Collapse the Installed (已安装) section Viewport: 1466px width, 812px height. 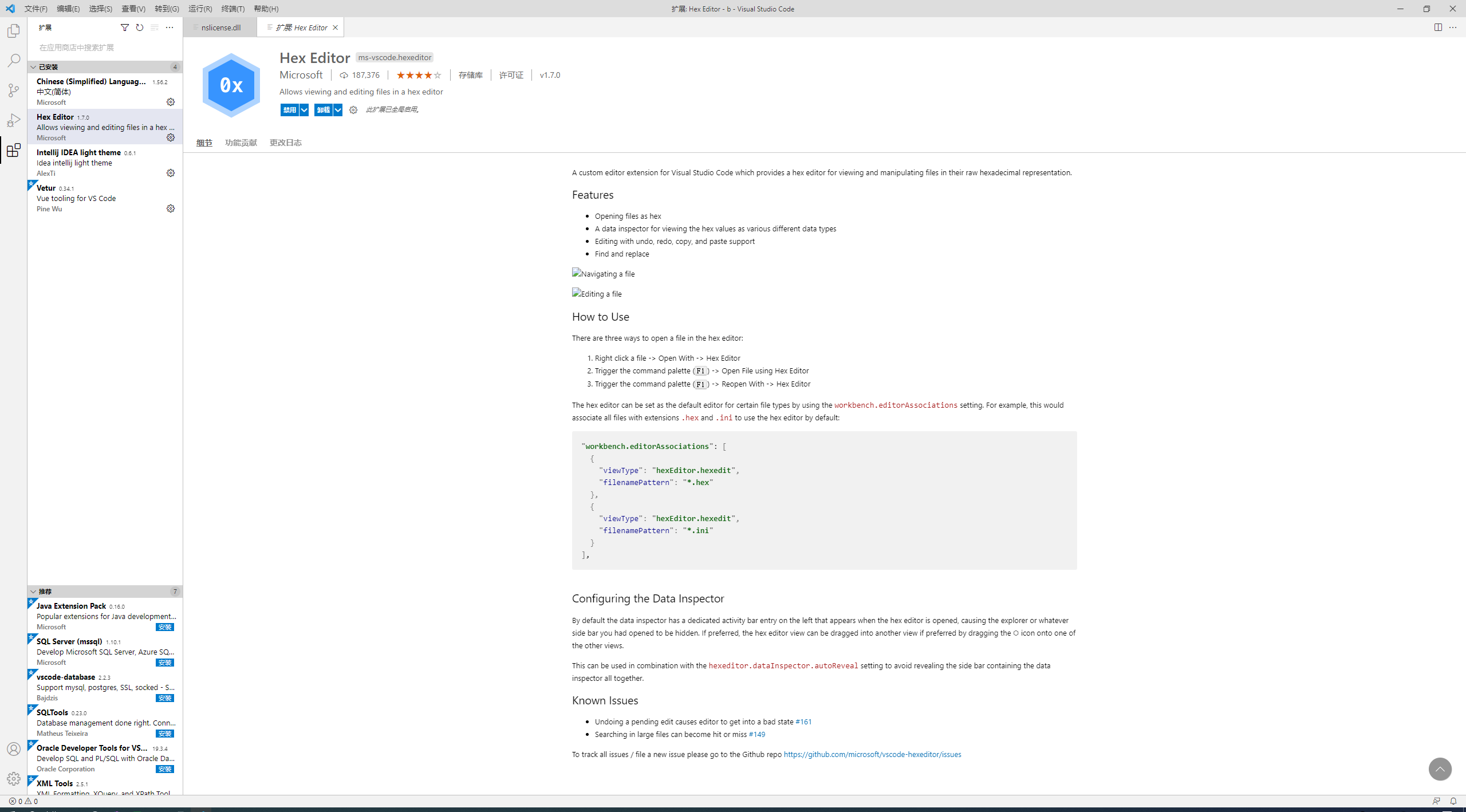click(x=105, y=67)
